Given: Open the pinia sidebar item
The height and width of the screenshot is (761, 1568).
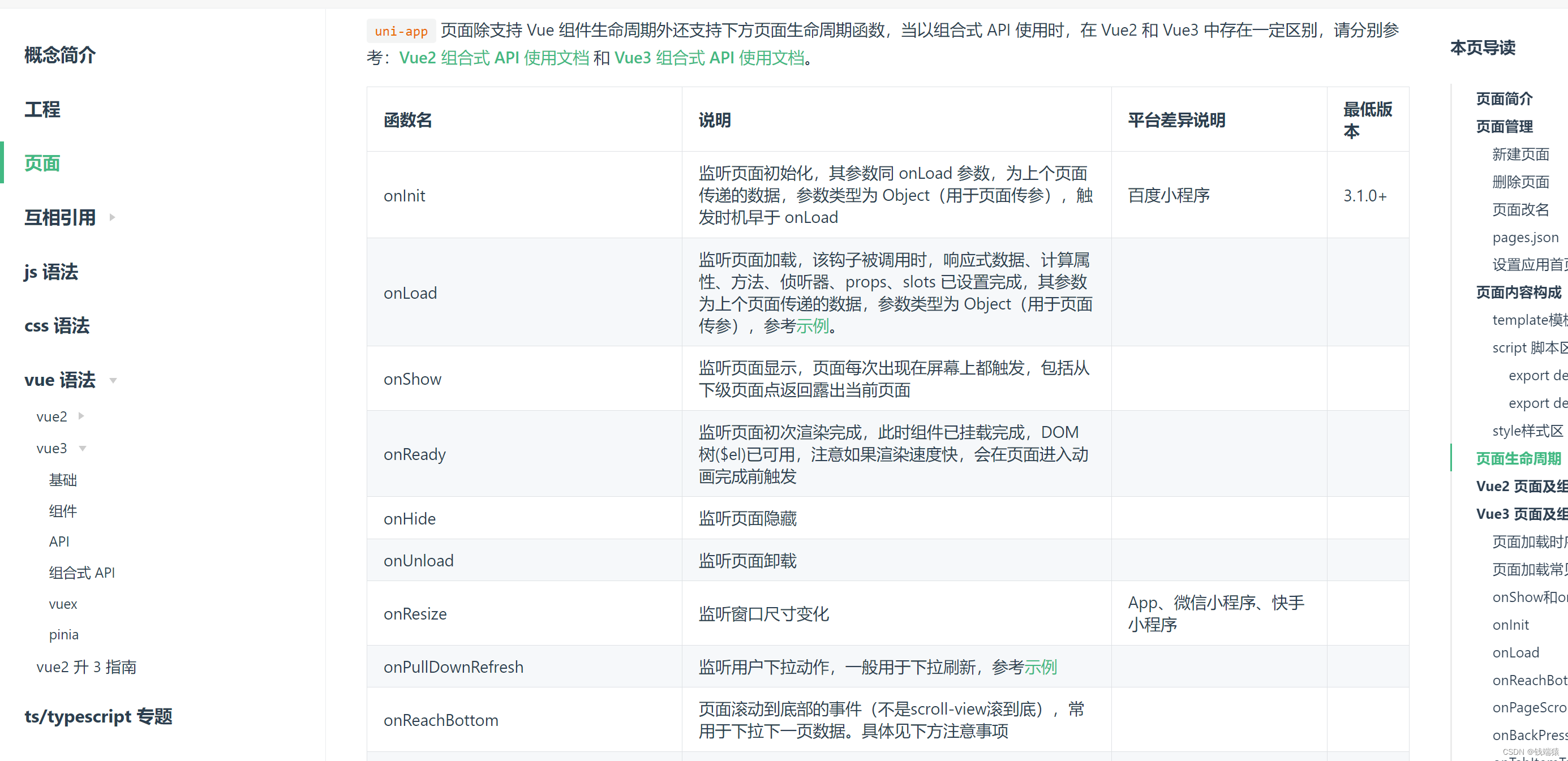Looking at the screenshot, I should [x=63, y=635].
